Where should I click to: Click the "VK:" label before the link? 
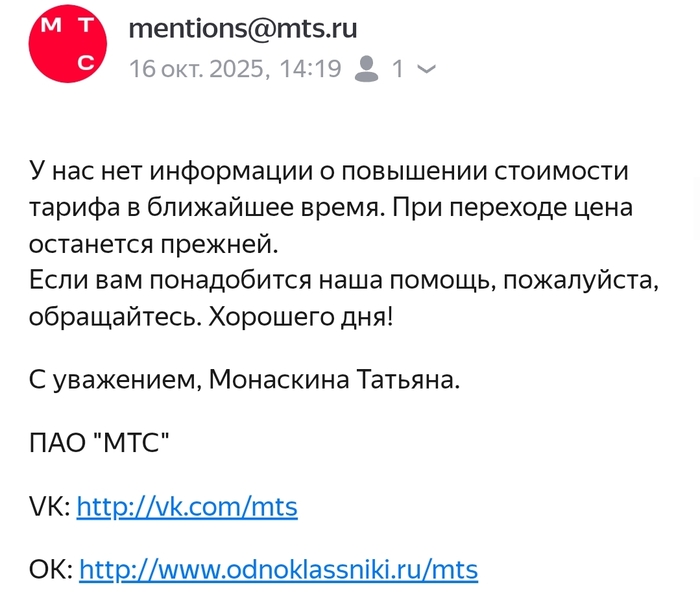[50, 507]
